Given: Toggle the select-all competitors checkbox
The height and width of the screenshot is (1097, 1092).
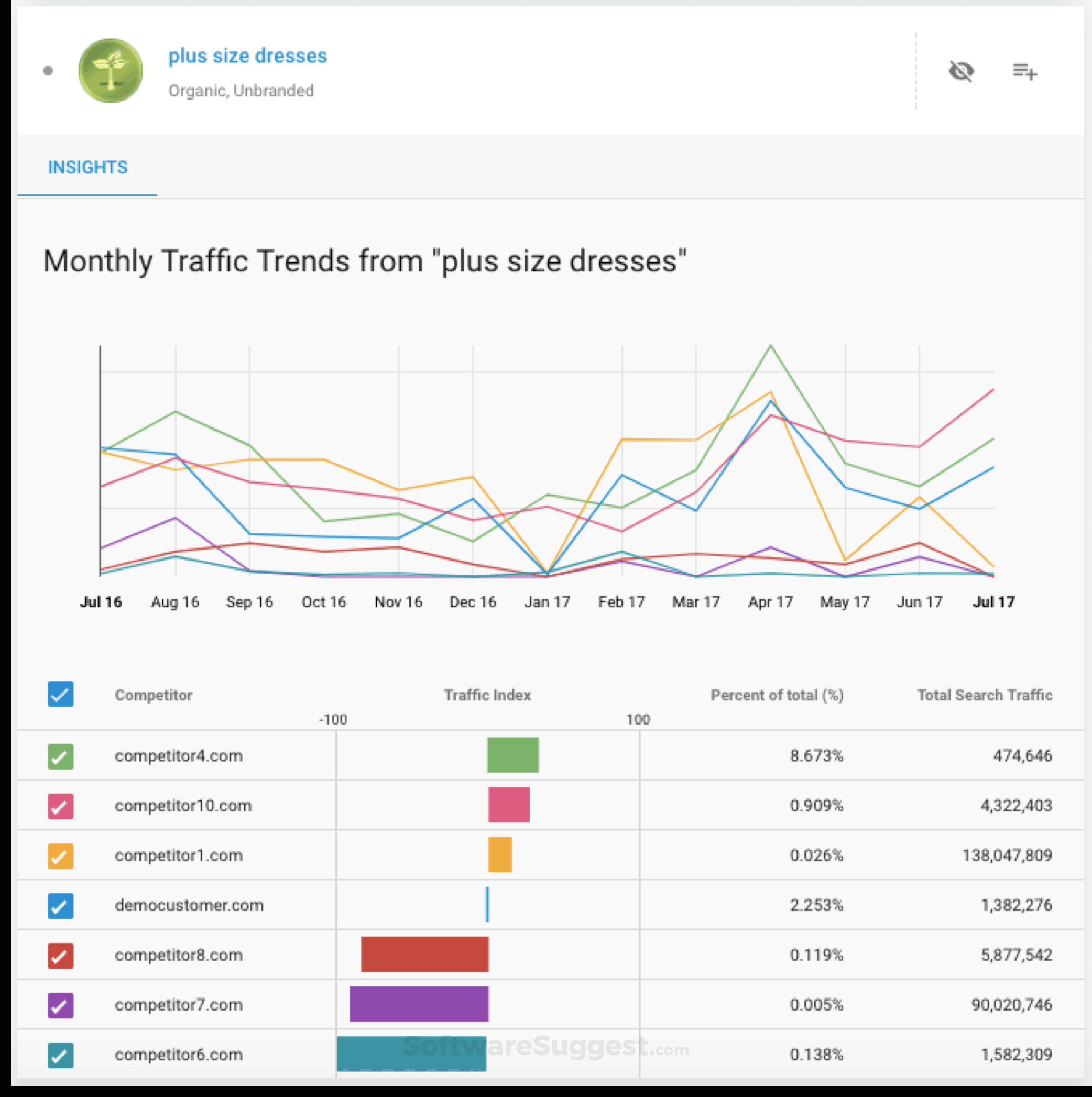Looking at the screenshot, I should click(x=61, y=694).
